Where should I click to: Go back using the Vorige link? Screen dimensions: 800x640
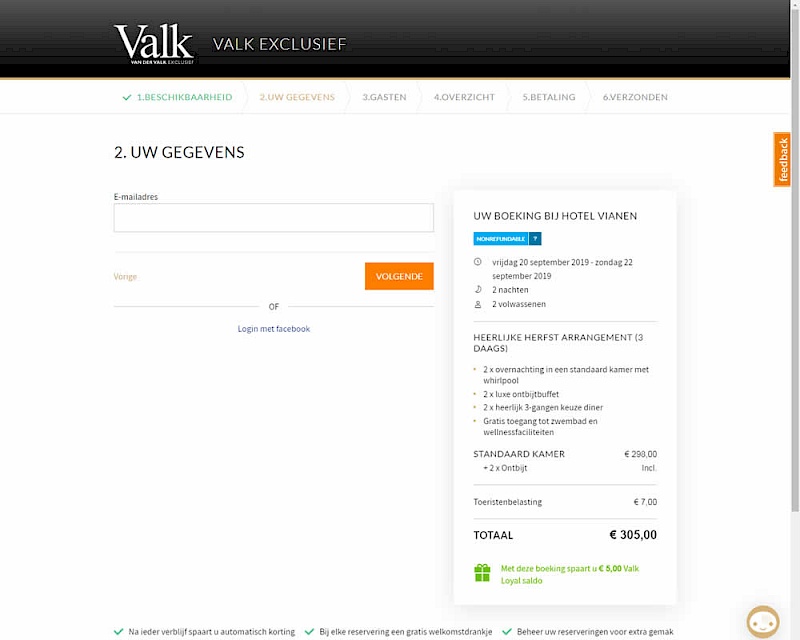[x=125, y=277]
